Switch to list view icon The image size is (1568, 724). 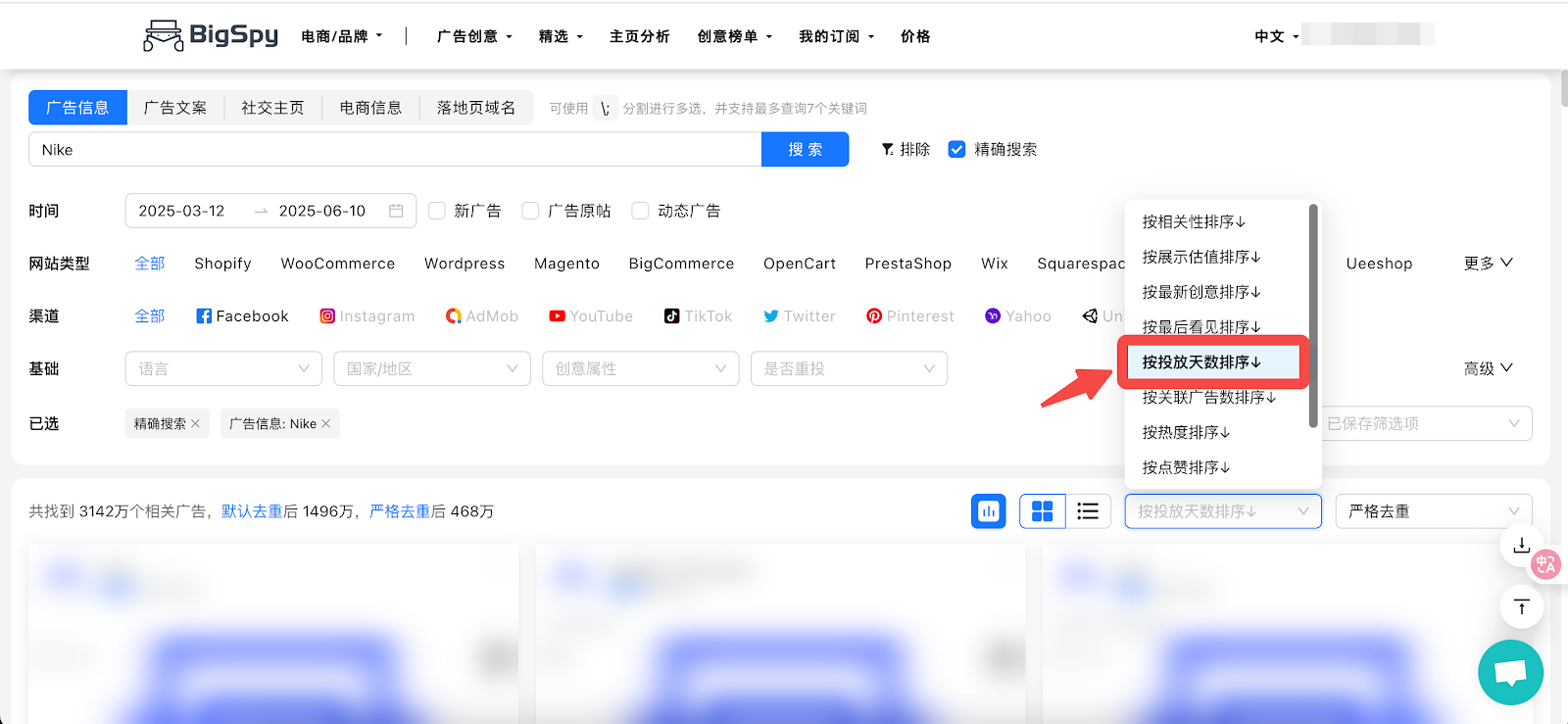tap(1088, 510)
